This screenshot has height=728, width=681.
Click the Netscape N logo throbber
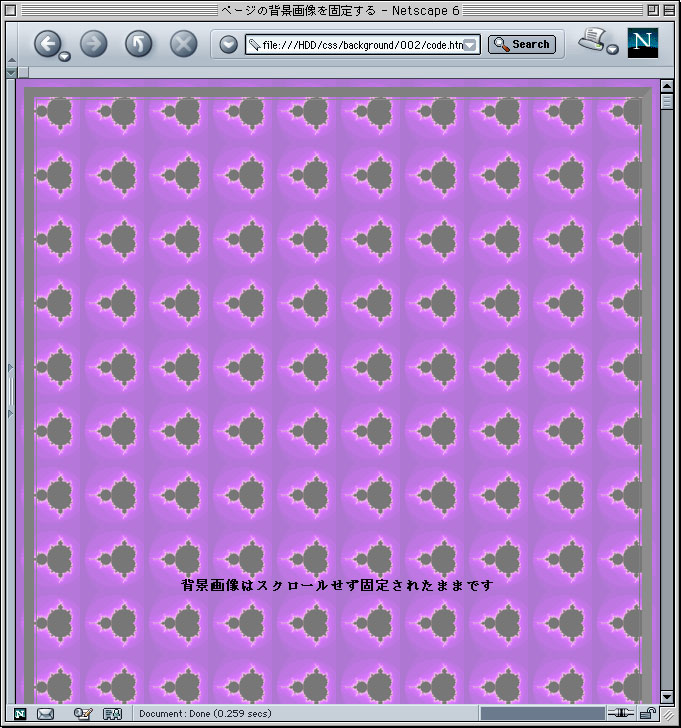(643, 43)
